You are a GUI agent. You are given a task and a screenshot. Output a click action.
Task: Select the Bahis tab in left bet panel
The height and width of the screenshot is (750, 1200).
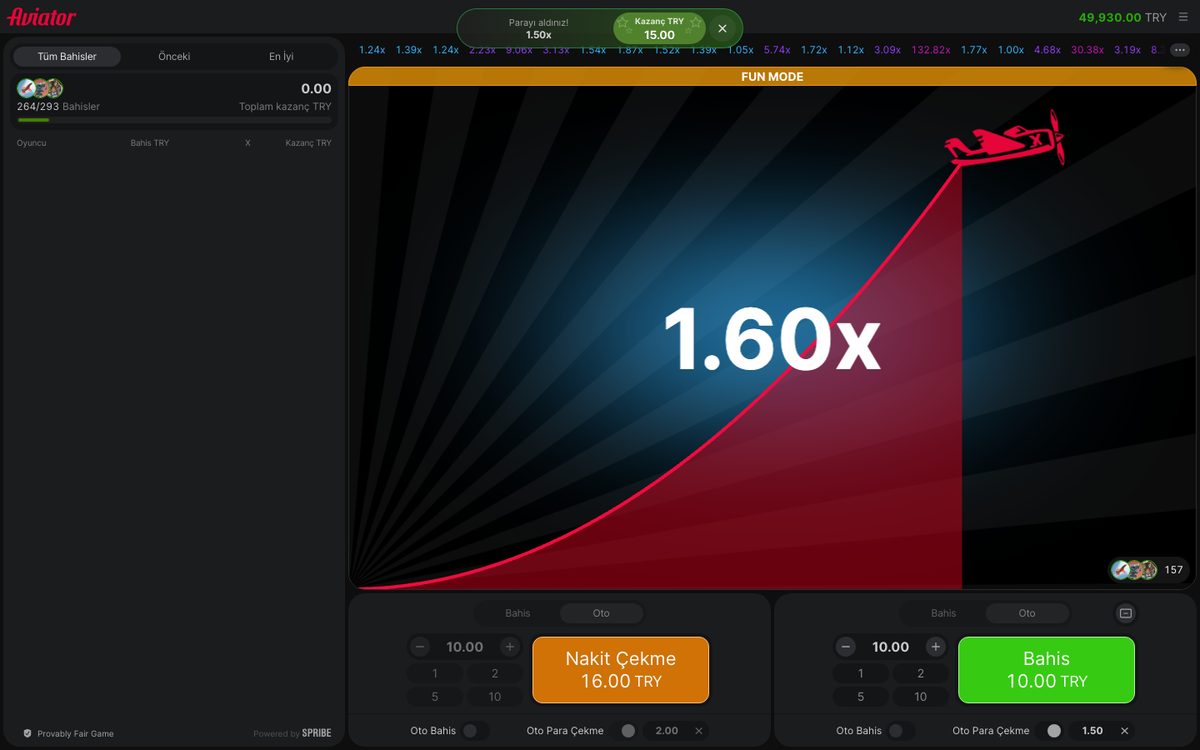point(517,613)
